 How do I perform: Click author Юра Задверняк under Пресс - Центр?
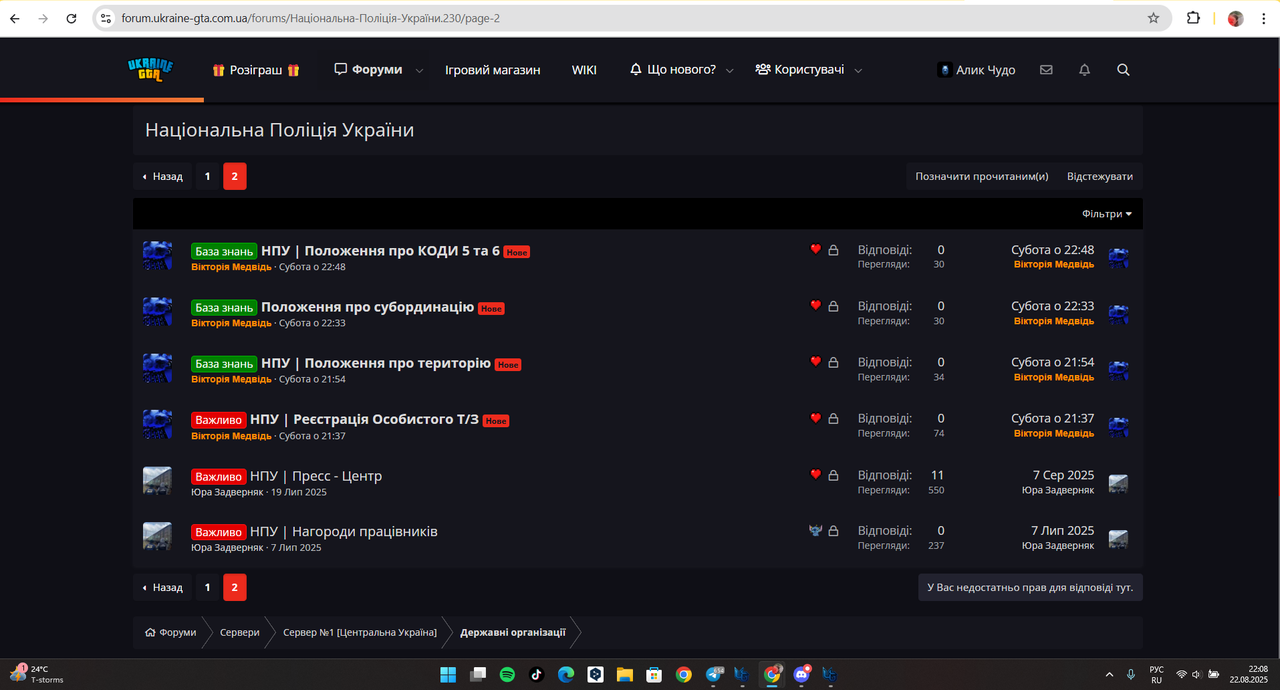(x=227, y=492)
